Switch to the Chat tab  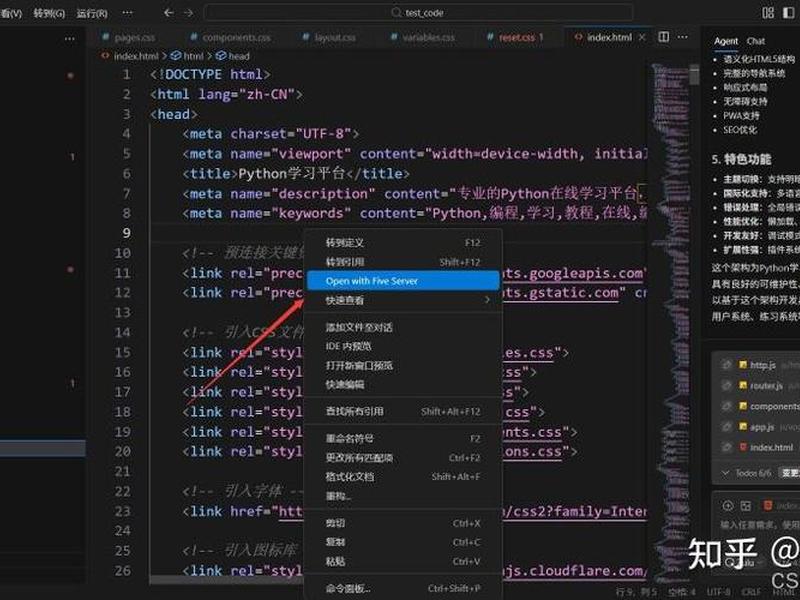pos(756,41)
